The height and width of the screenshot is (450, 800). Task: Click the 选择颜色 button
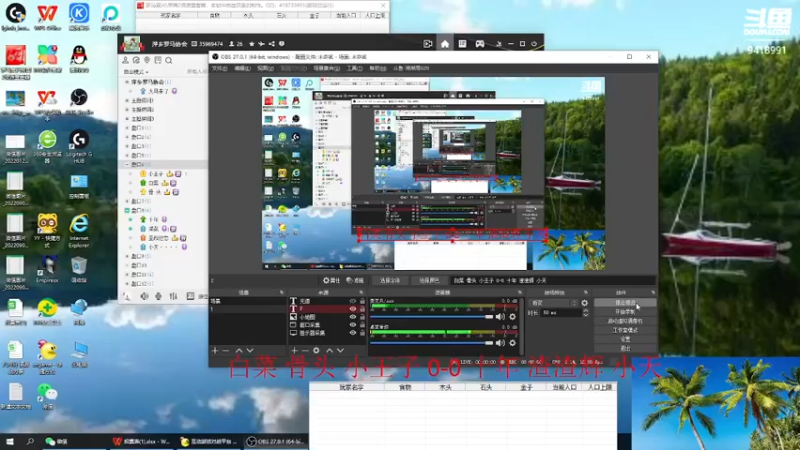coord(429,280)
